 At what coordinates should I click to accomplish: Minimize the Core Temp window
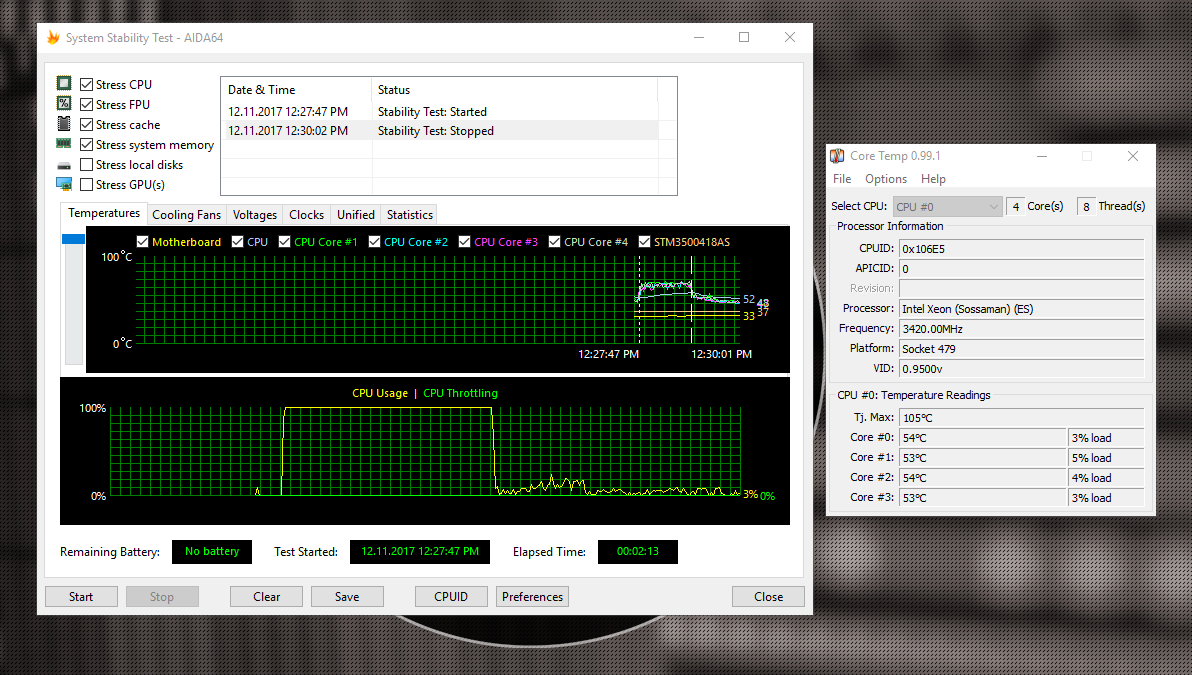[1042, 156]
